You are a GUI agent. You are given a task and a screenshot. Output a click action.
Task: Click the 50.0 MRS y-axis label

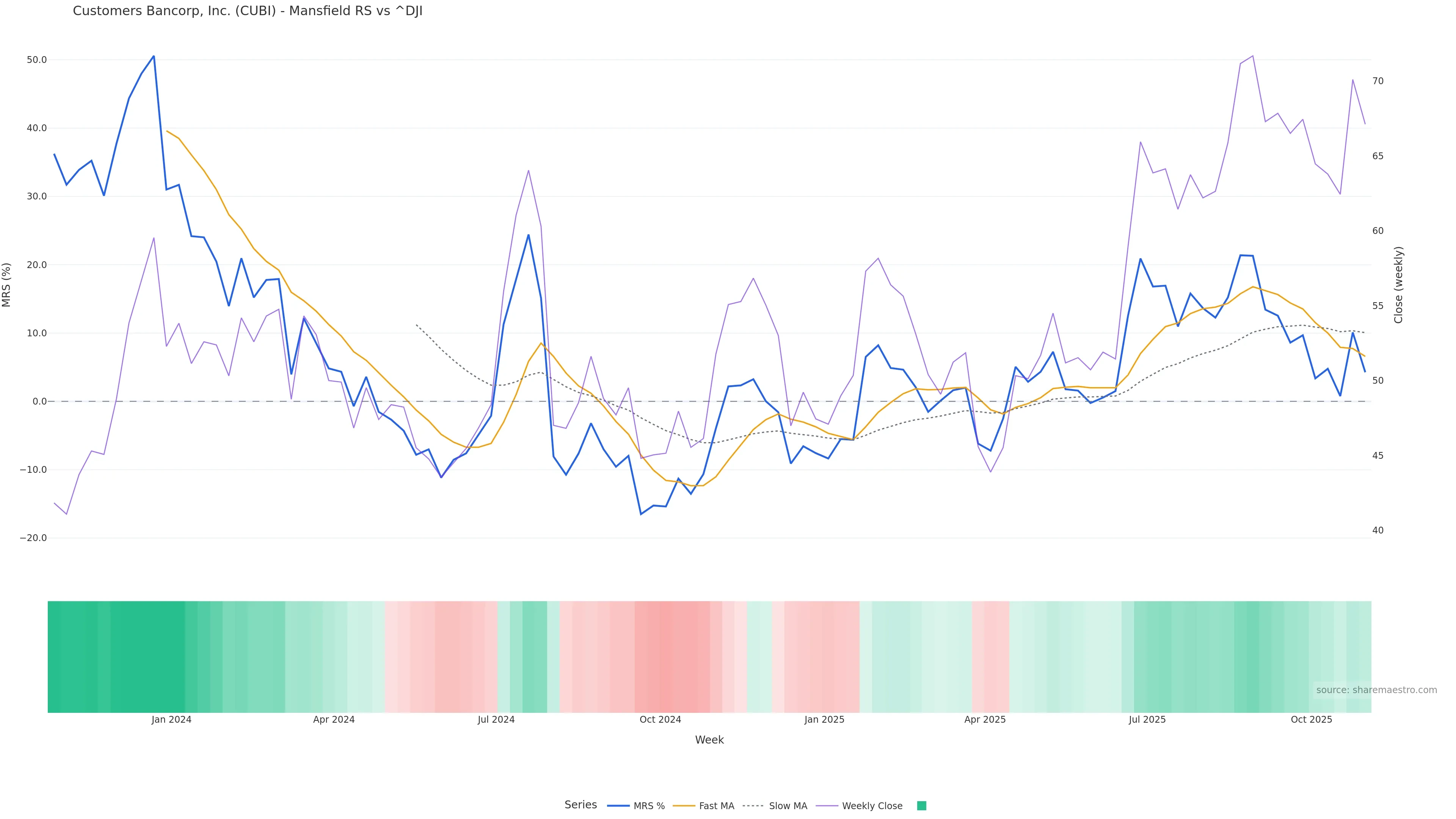(37, 60)
